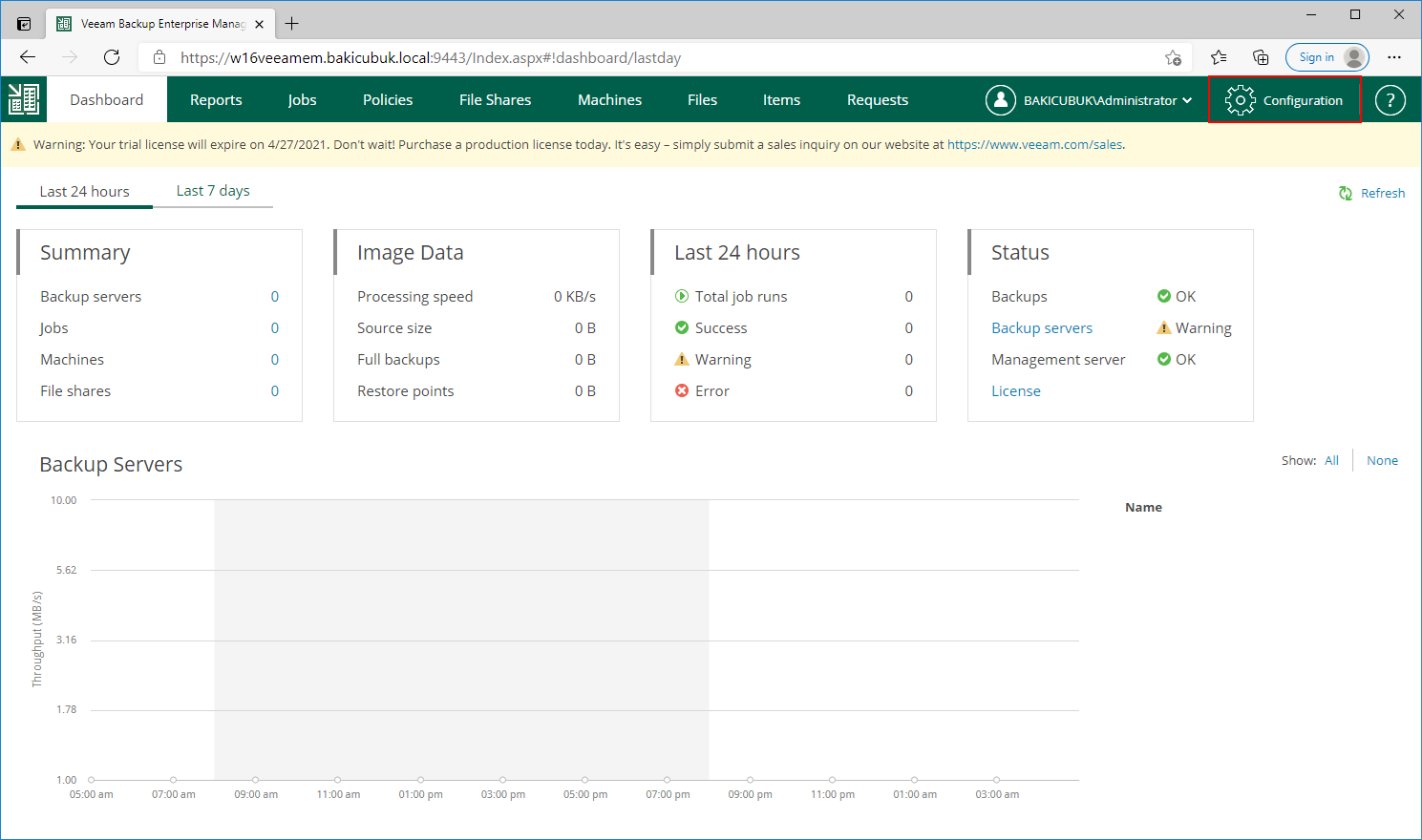
Task: Show All backup servers in chart
Action: [x=1332, y=460]
